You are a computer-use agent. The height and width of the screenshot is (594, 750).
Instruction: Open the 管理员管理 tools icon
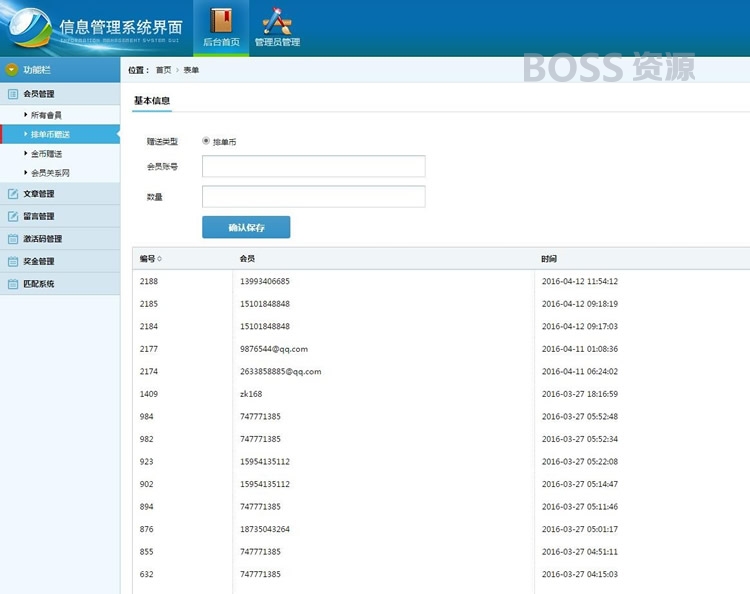(x=277, y=21)
